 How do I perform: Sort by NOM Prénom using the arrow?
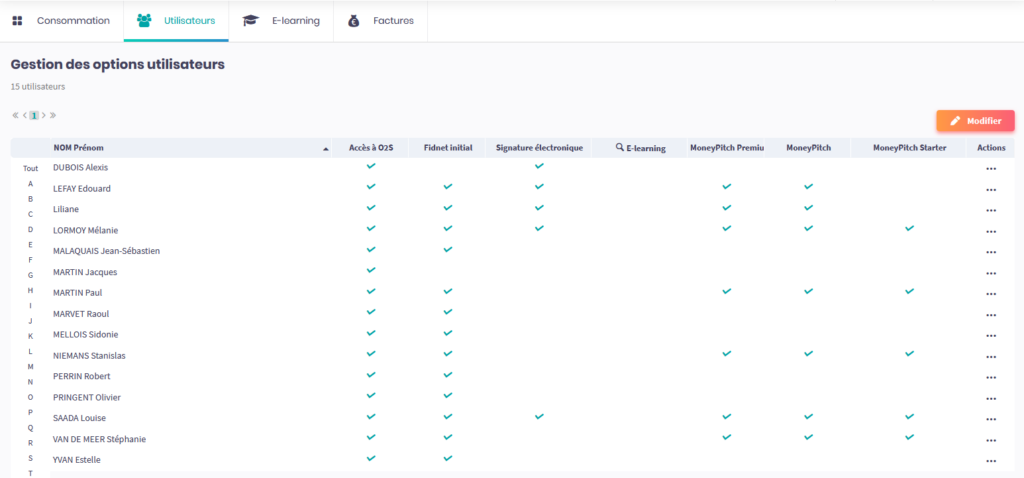click(326, 149)
